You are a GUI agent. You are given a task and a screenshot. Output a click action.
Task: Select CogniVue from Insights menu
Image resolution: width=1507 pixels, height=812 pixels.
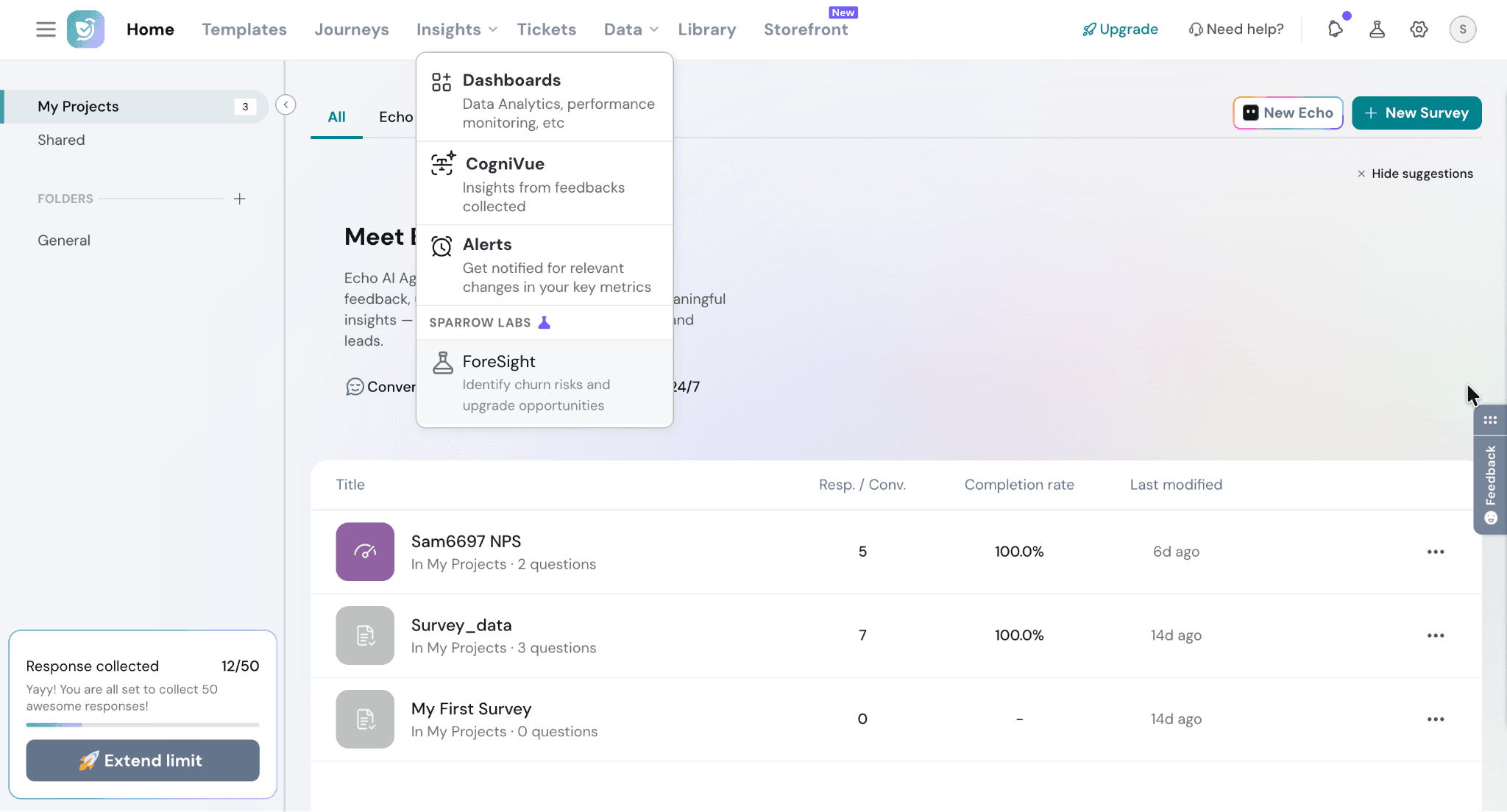(545, 183)
